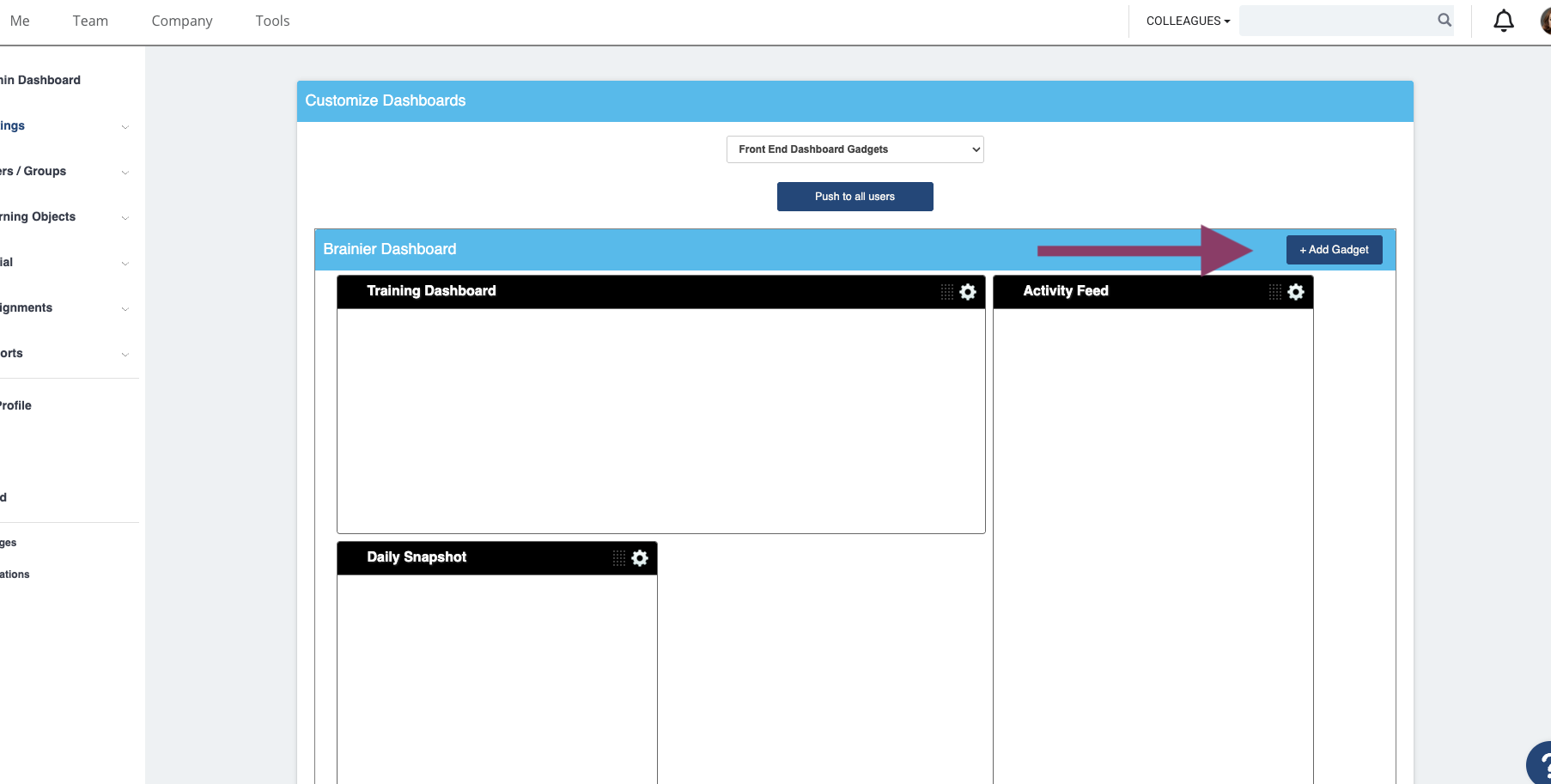Viewport: 1551px width, 784px height.
Task: Click Training Dashboard drag handle grid icon
Action: click(x=947, y=292)
